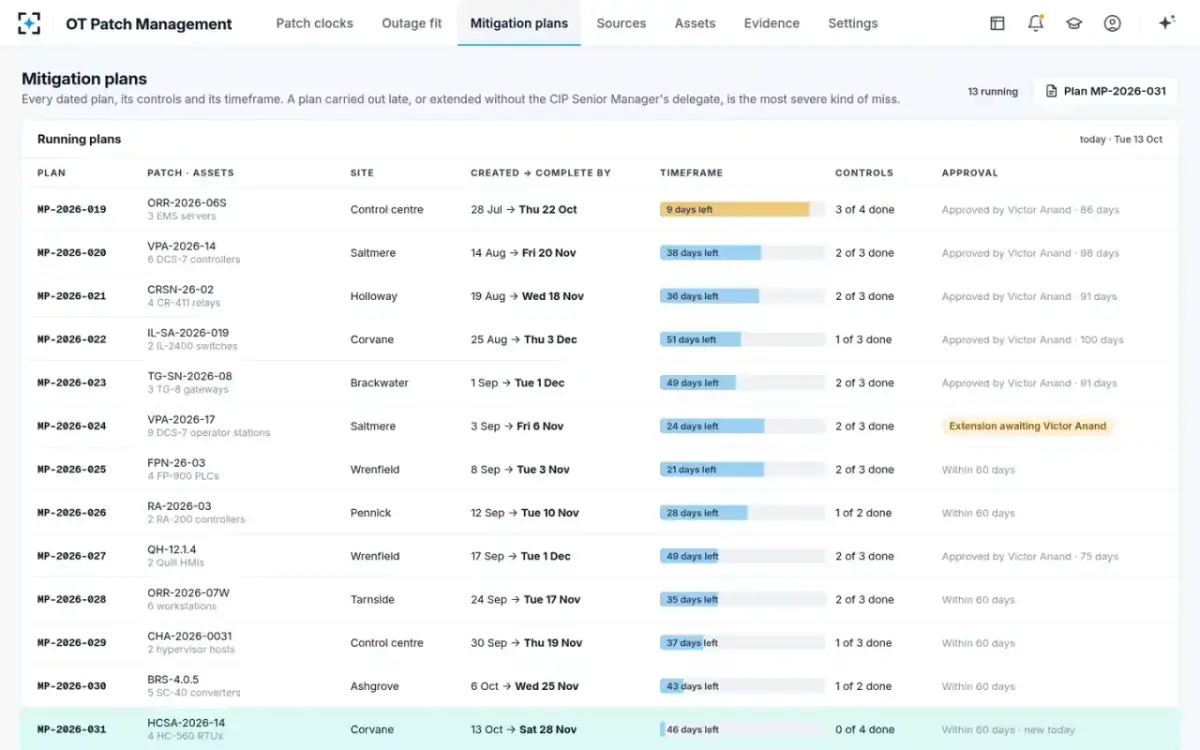Switch to the Outage fit tab

(x=411, y=23)
